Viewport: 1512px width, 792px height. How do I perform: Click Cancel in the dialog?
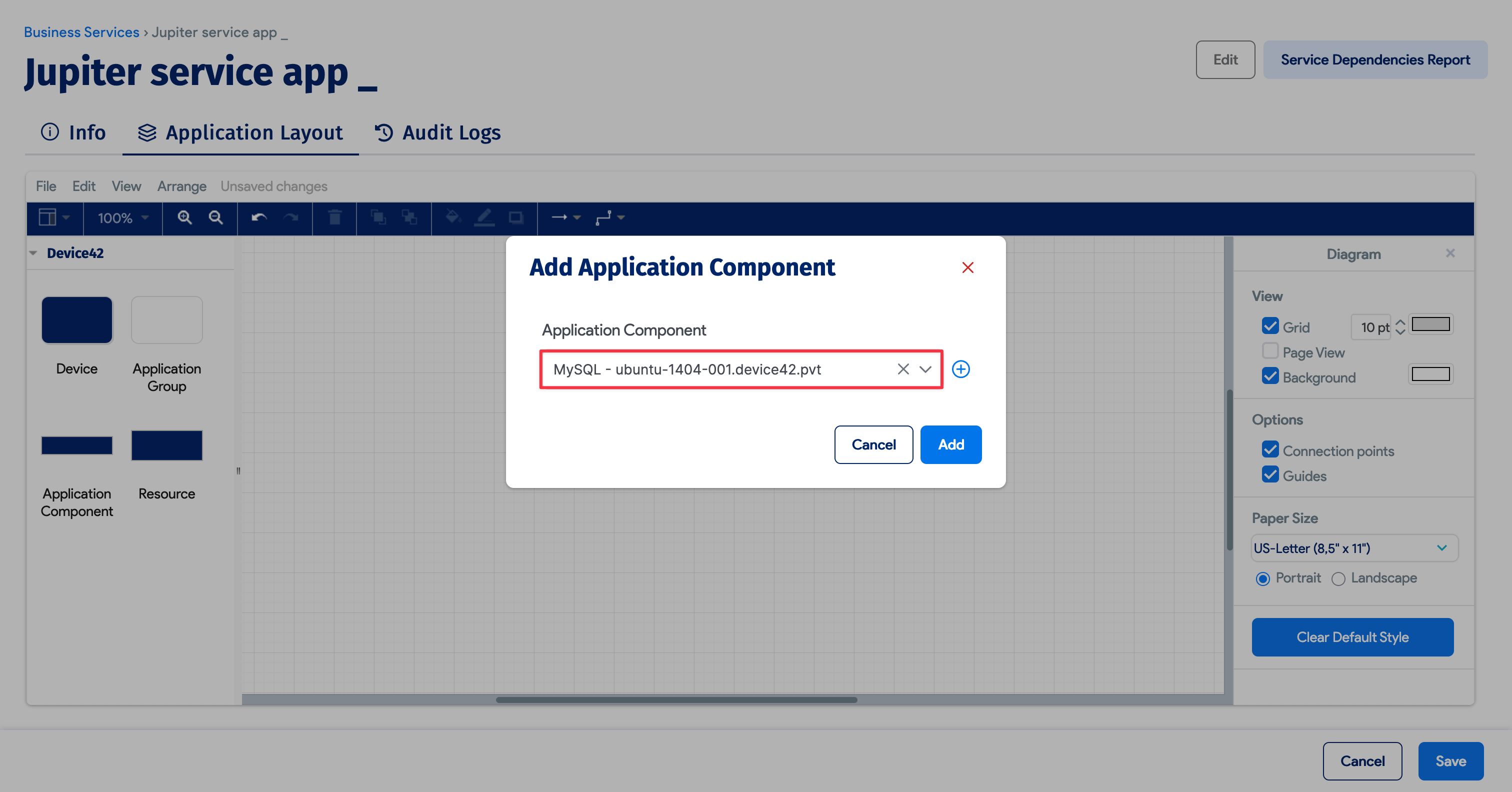873,444
